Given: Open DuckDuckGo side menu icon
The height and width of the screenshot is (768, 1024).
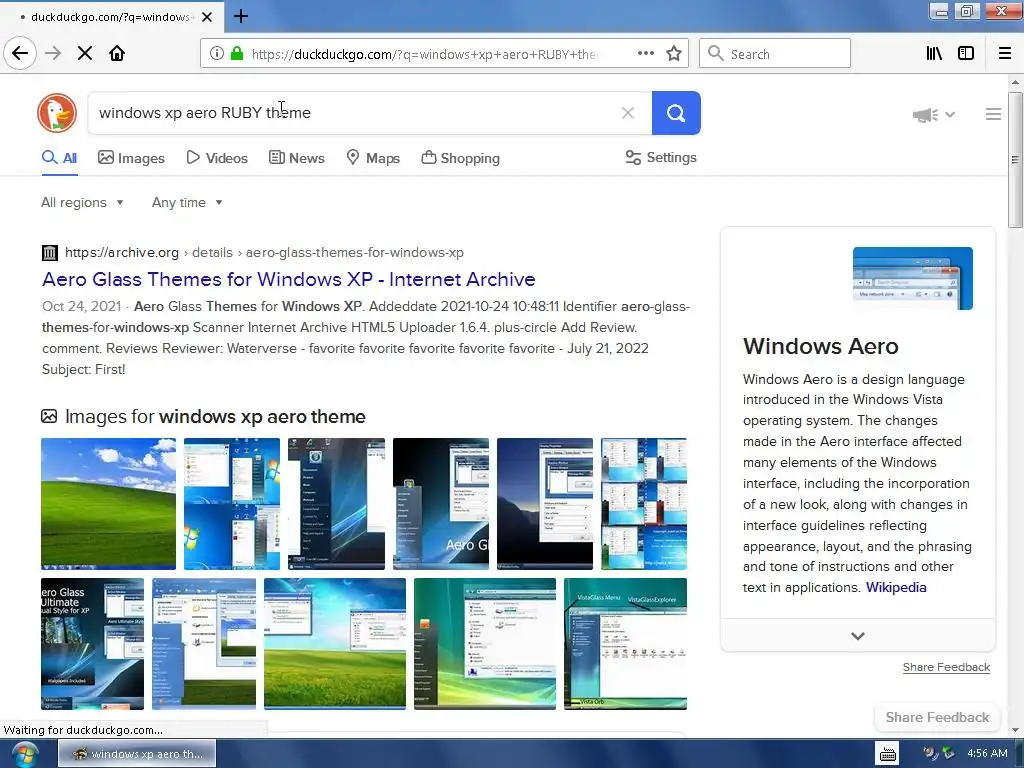Looking at the screenshot, I should tap(993, 114).
